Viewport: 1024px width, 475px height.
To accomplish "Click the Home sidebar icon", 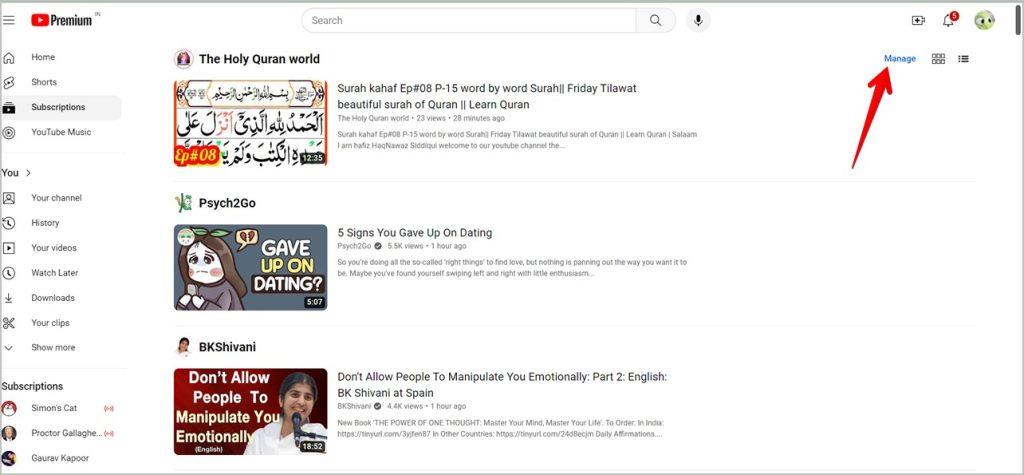I will (9, 57).
